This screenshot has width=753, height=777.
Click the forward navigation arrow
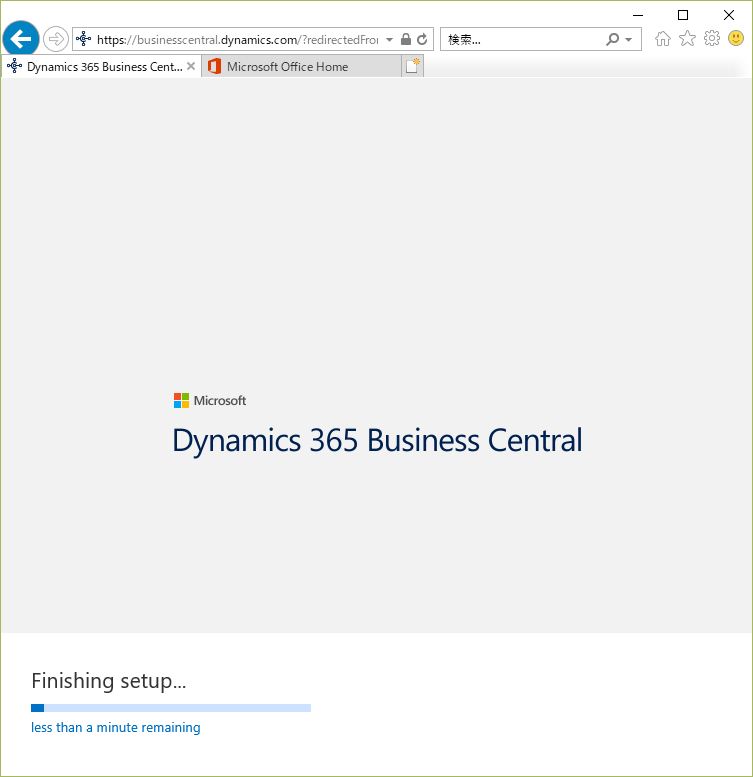coord(55,39)
